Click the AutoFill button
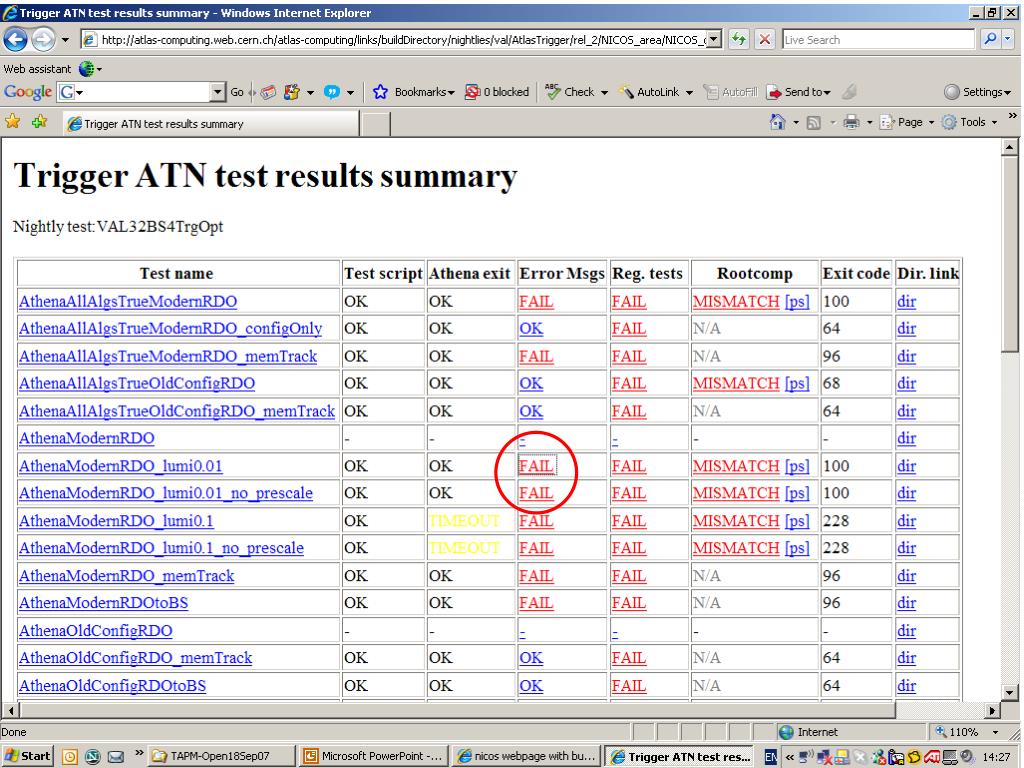This screenshot has height=768, width=1024. pos(731,92)
